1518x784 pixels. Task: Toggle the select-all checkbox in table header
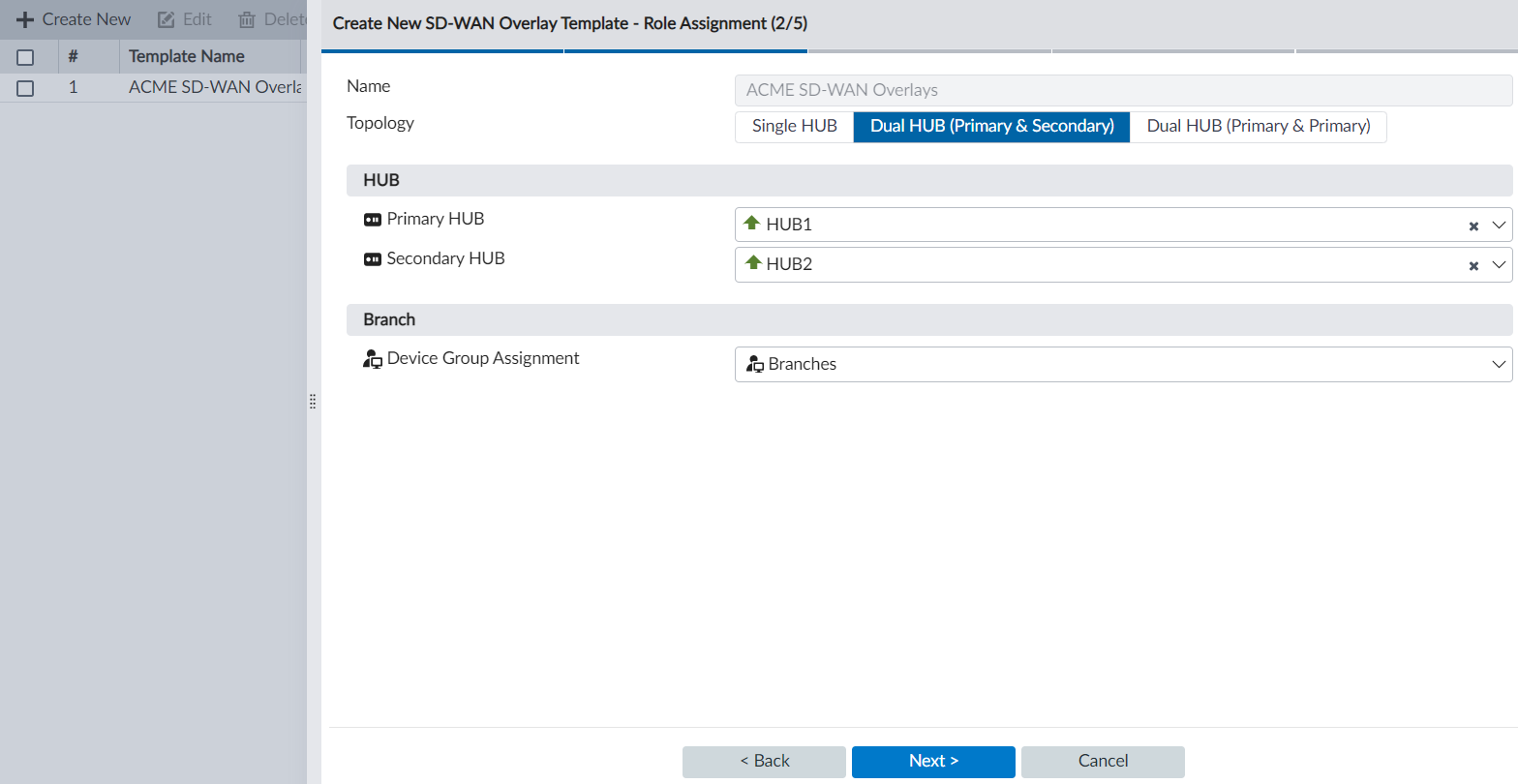(x=26, y=57)
